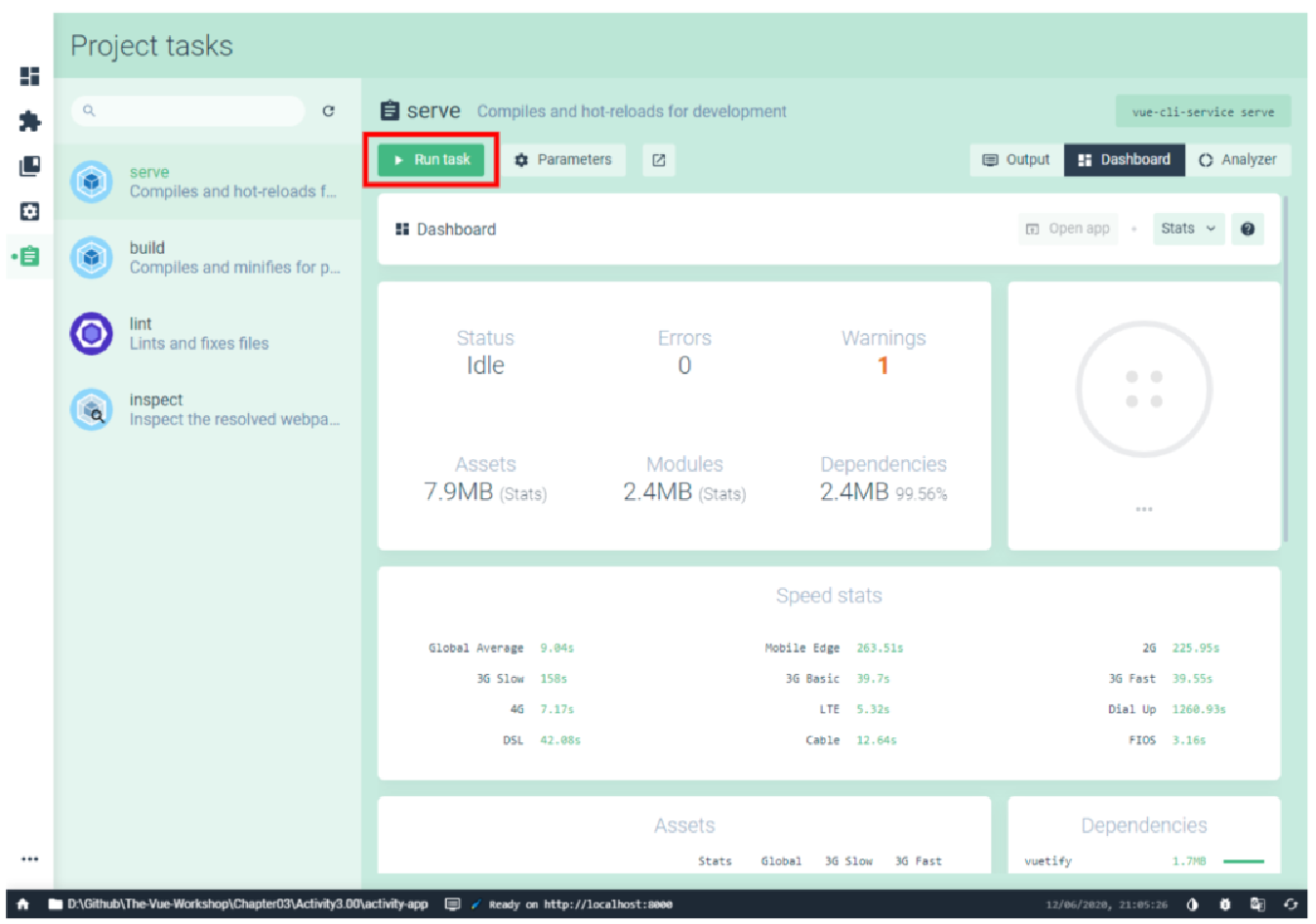
Task: Open the configuration gear sidebar icon
Action: tap(29, 211)
